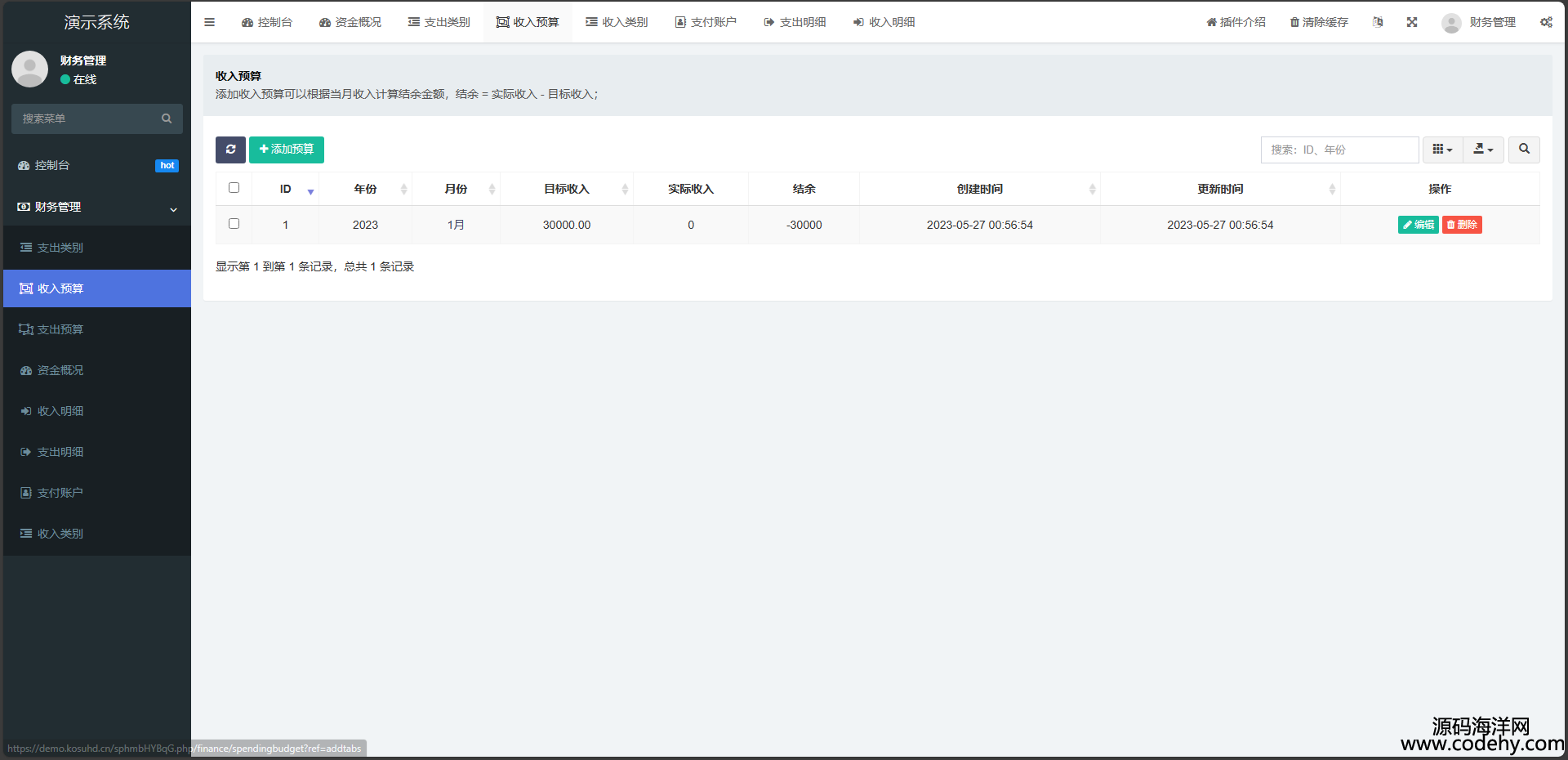Open 支出预算 in the sidebar menu
1568x760 pixels.
(x=60, y=329)
